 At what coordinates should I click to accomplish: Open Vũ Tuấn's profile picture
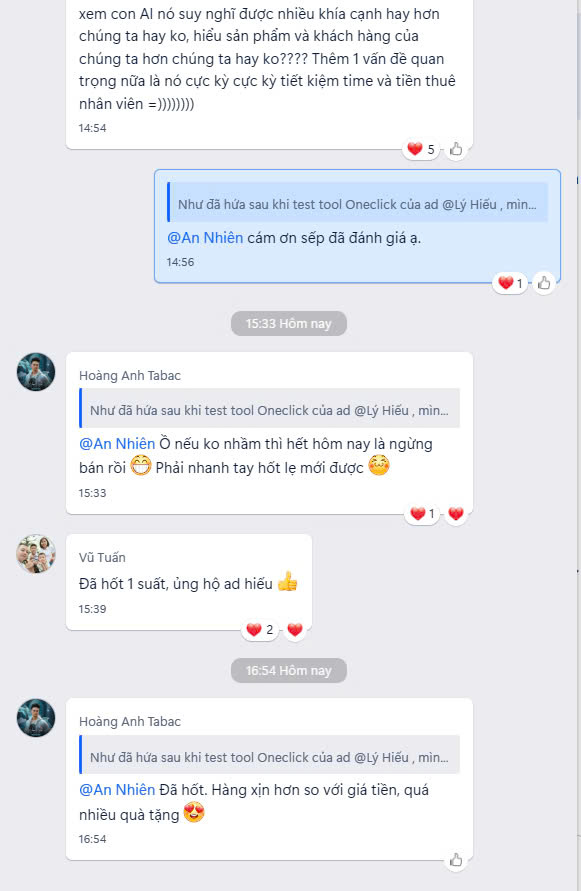pos(36,553)
